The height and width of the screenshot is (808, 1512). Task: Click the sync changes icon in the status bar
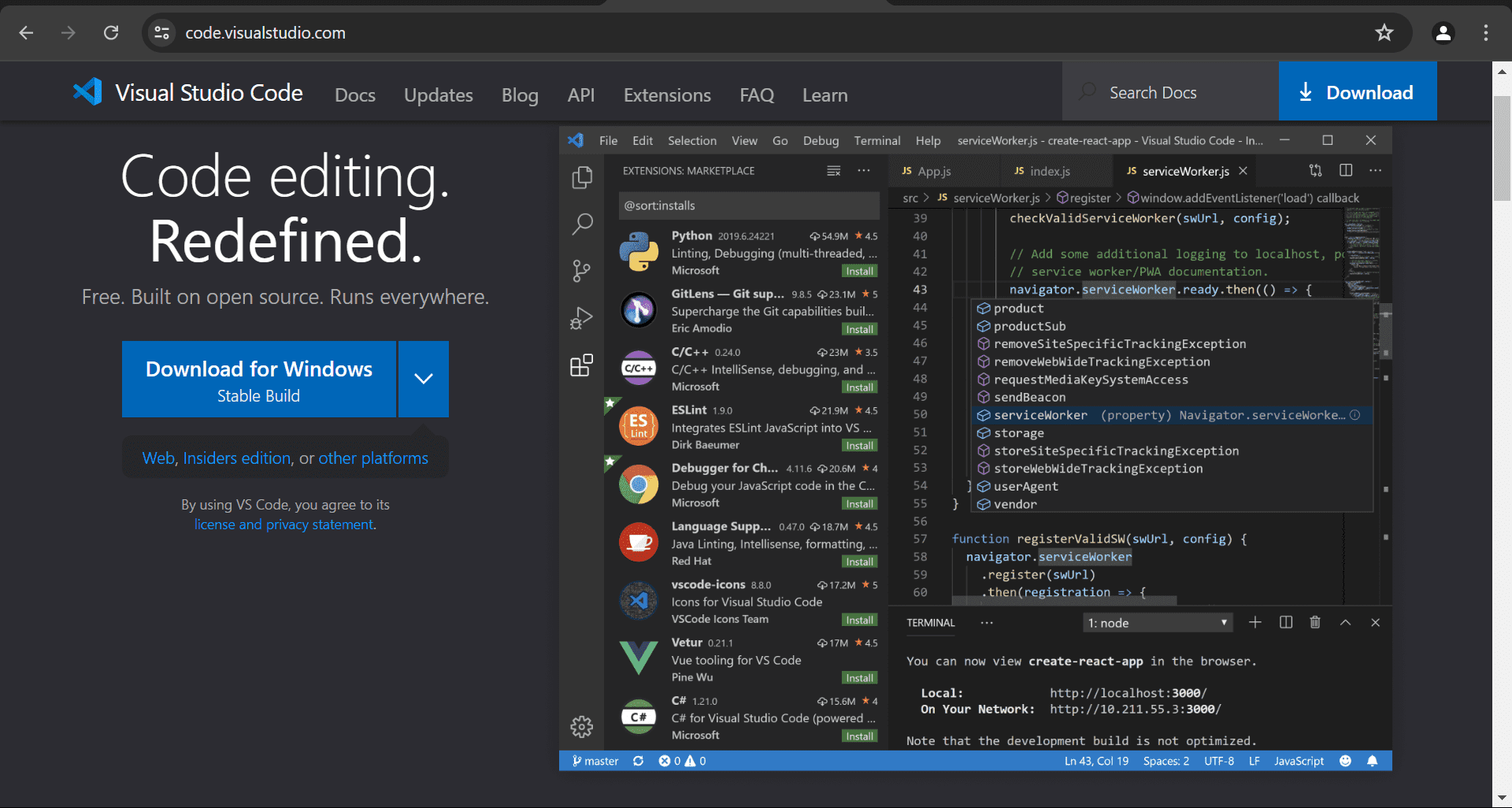(639, 761)
